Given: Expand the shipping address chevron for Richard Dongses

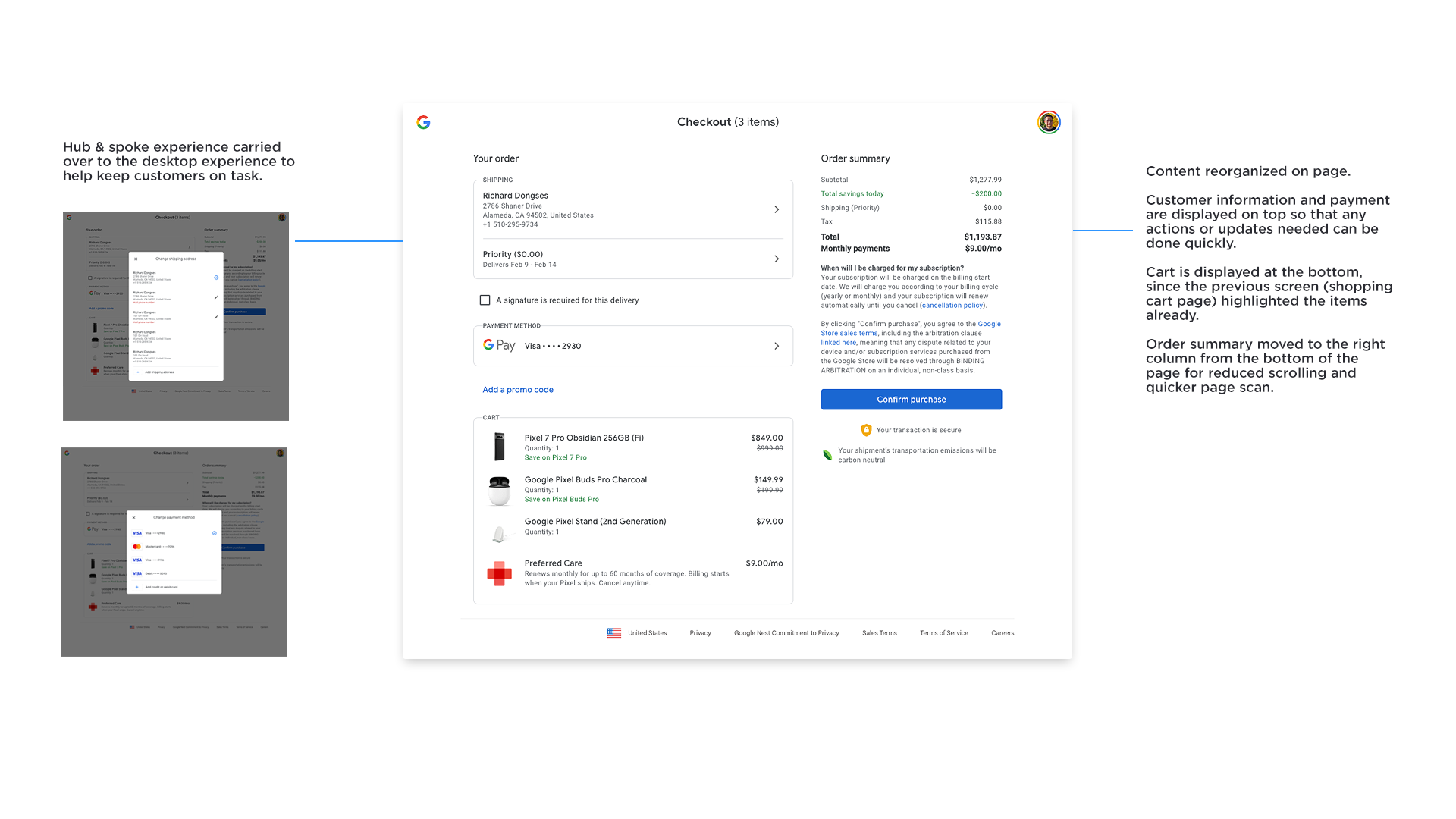Looking at the screenshot, I should coord(777,209).
